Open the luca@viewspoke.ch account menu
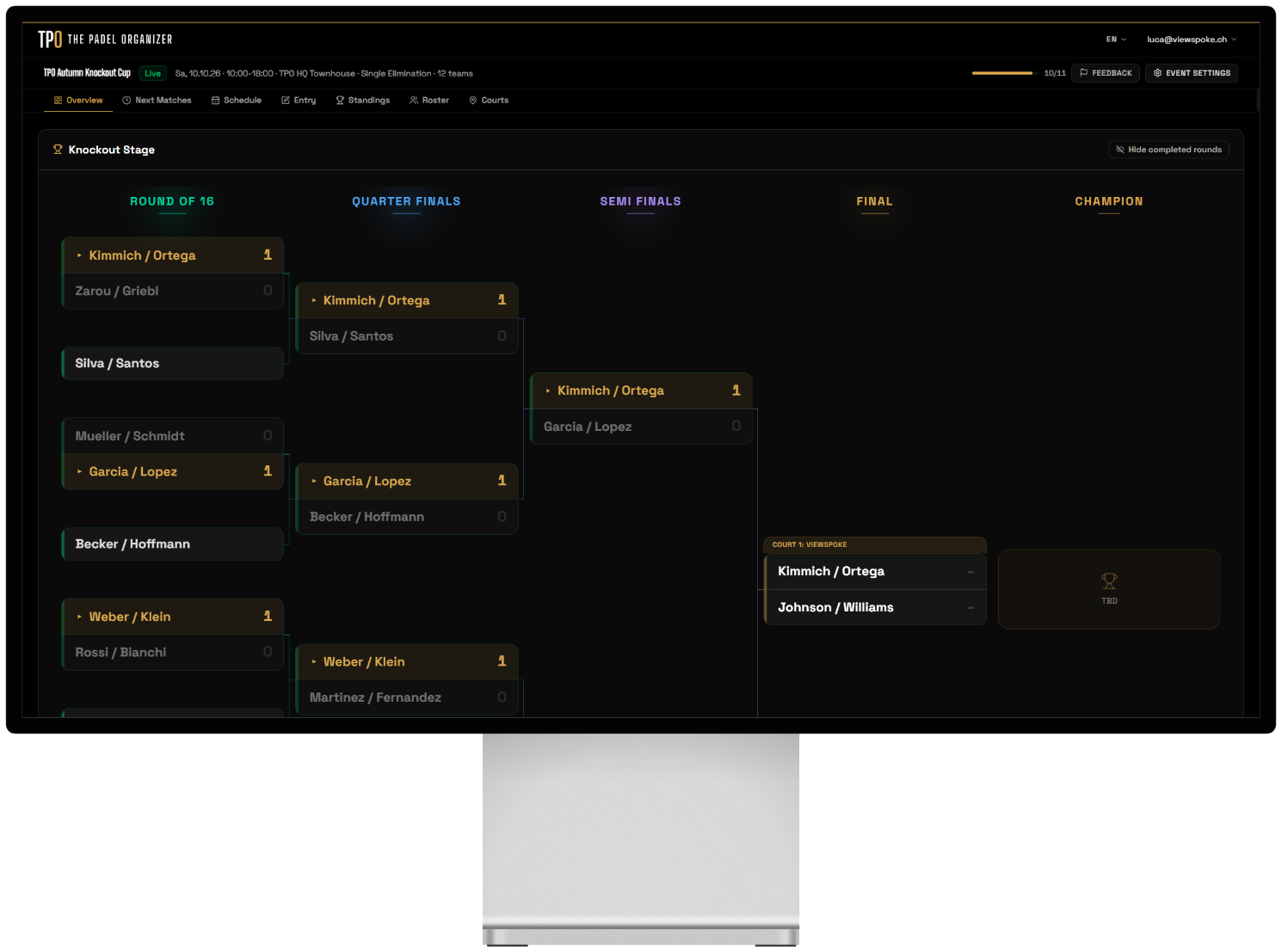The image size is (1282, 952). pos(1192,40)
